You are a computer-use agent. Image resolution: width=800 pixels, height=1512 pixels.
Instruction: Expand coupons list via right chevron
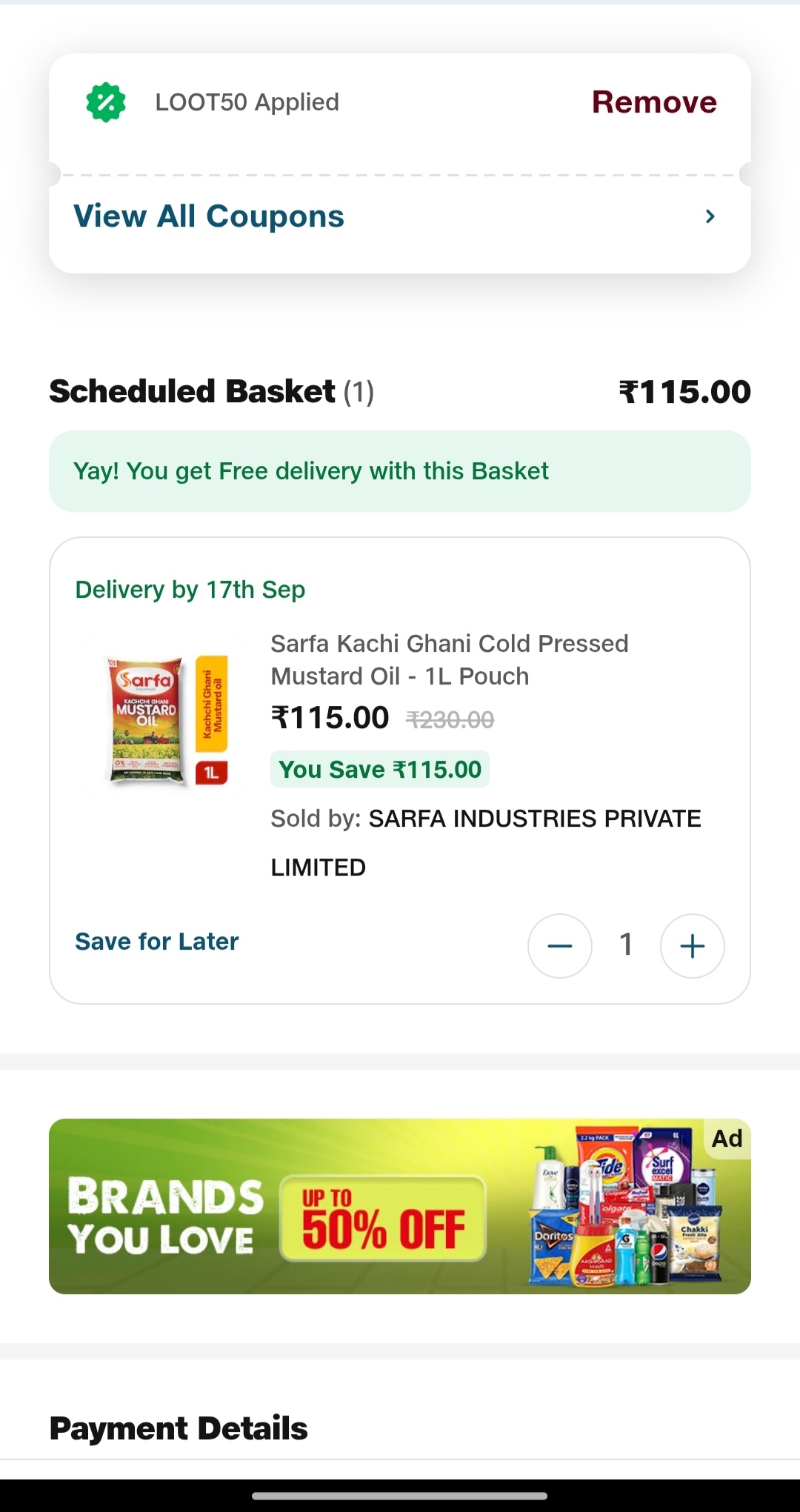point(710,216)
